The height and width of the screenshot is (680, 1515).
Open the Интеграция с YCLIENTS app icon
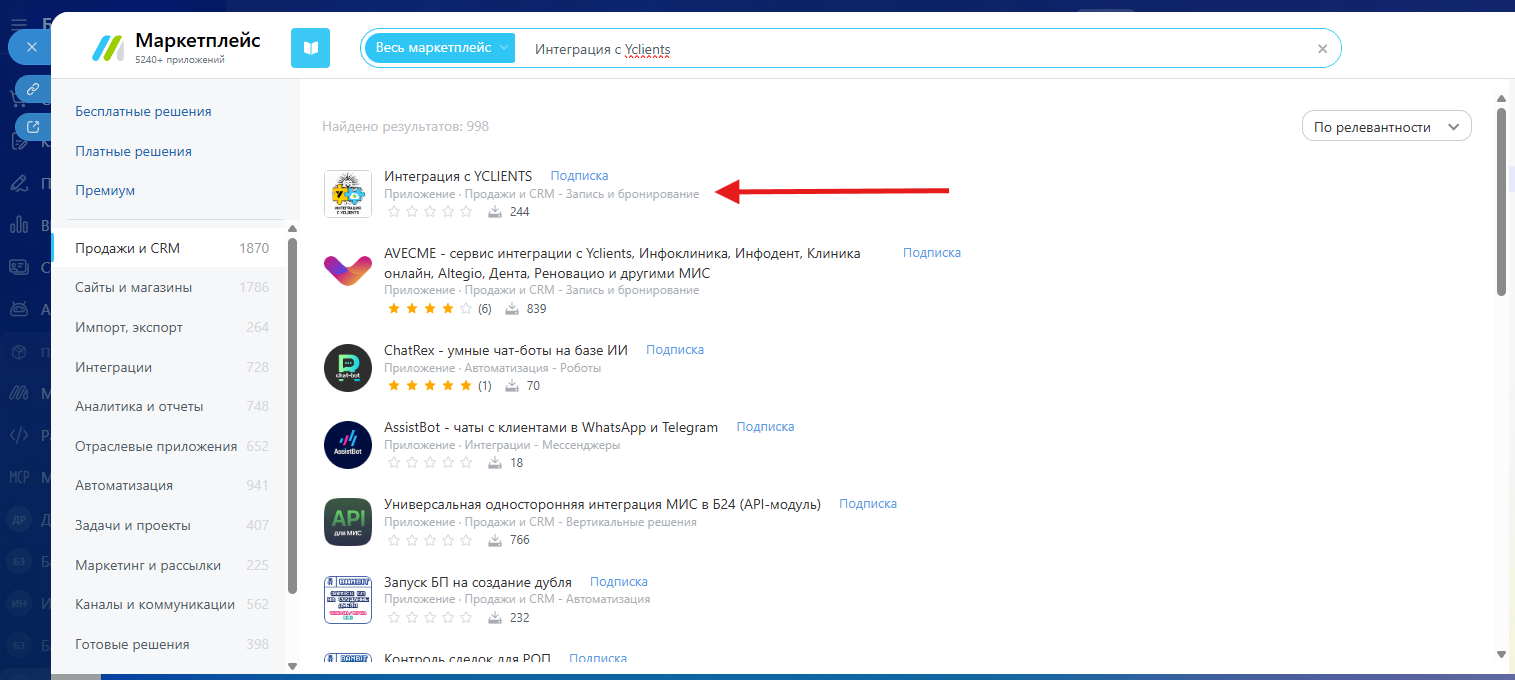(x=348, y=194)
